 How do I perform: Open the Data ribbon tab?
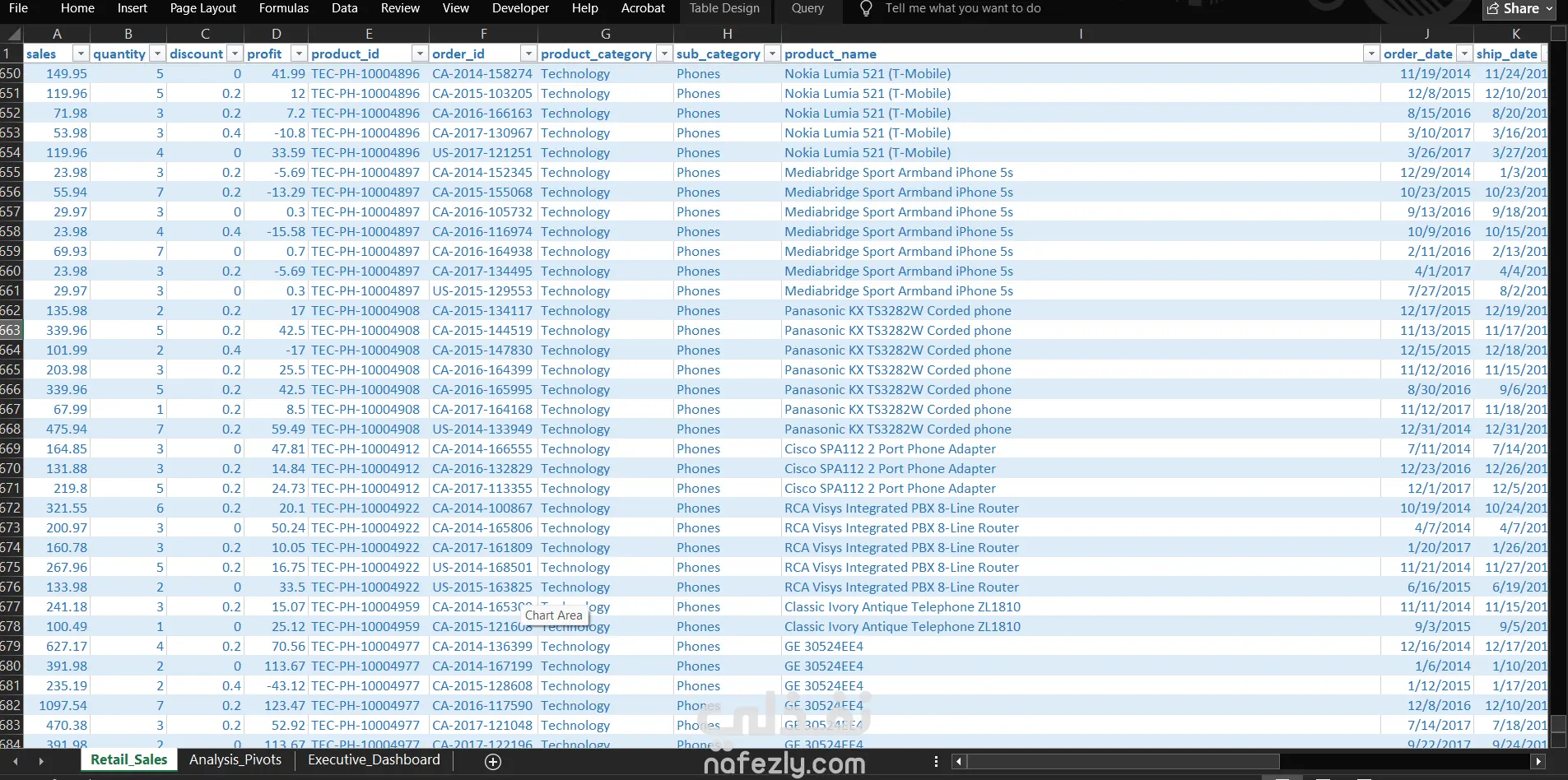[345, 8]
